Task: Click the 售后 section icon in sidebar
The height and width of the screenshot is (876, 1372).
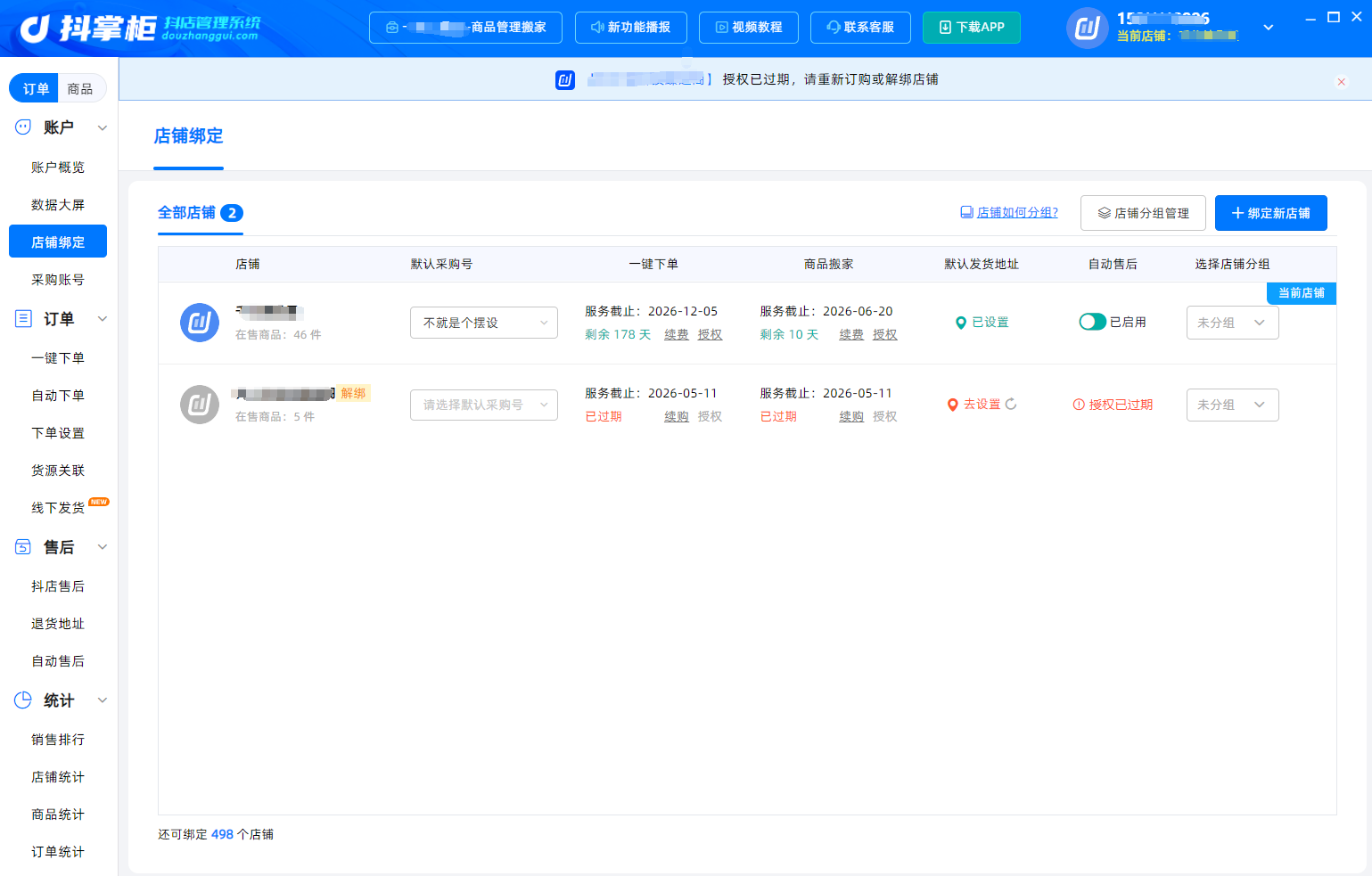Action: click(x=23, y=547)
